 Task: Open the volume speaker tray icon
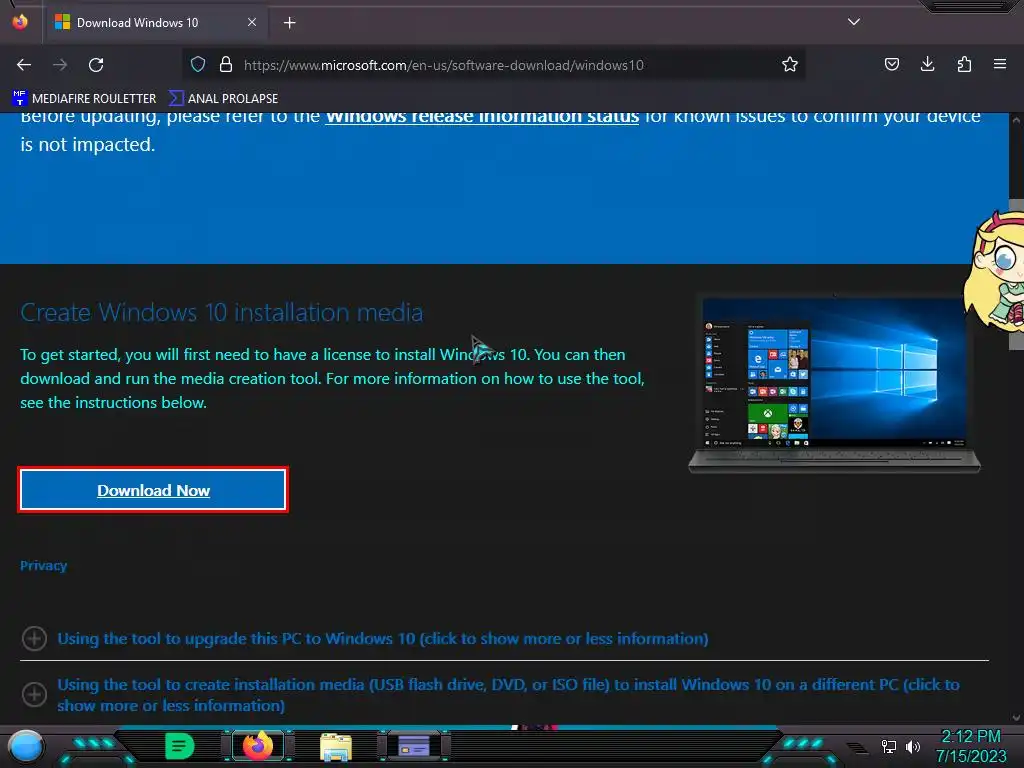913,746
